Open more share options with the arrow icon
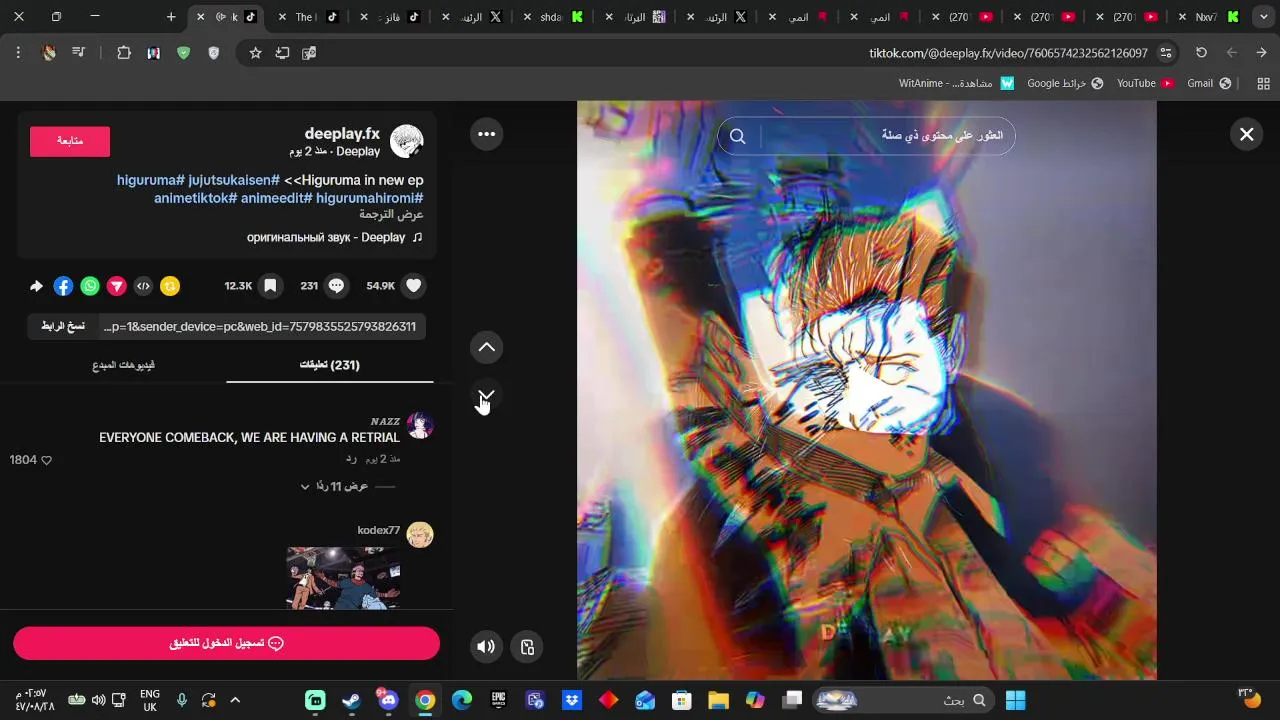 [x=36, y=286]
